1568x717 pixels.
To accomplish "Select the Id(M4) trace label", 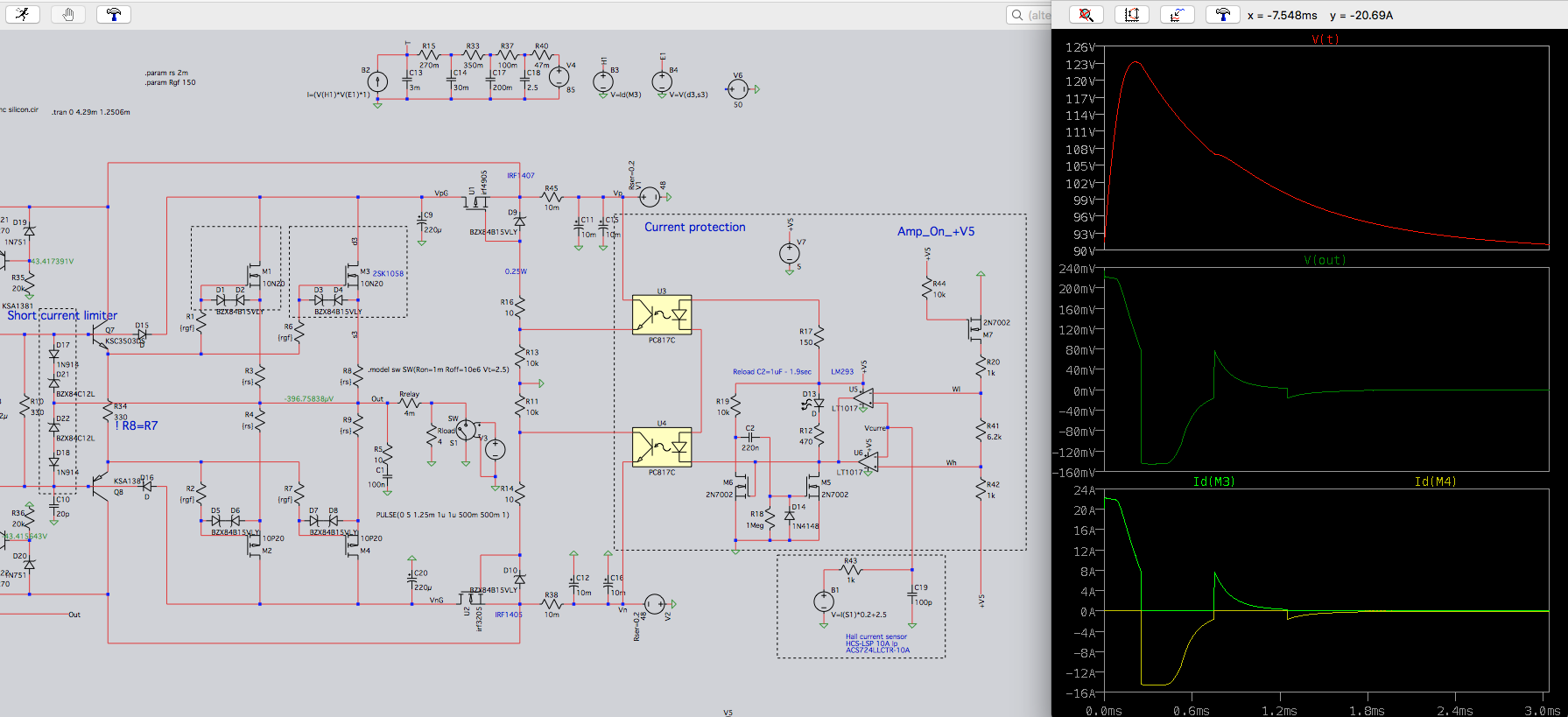I will (1436, 482).
